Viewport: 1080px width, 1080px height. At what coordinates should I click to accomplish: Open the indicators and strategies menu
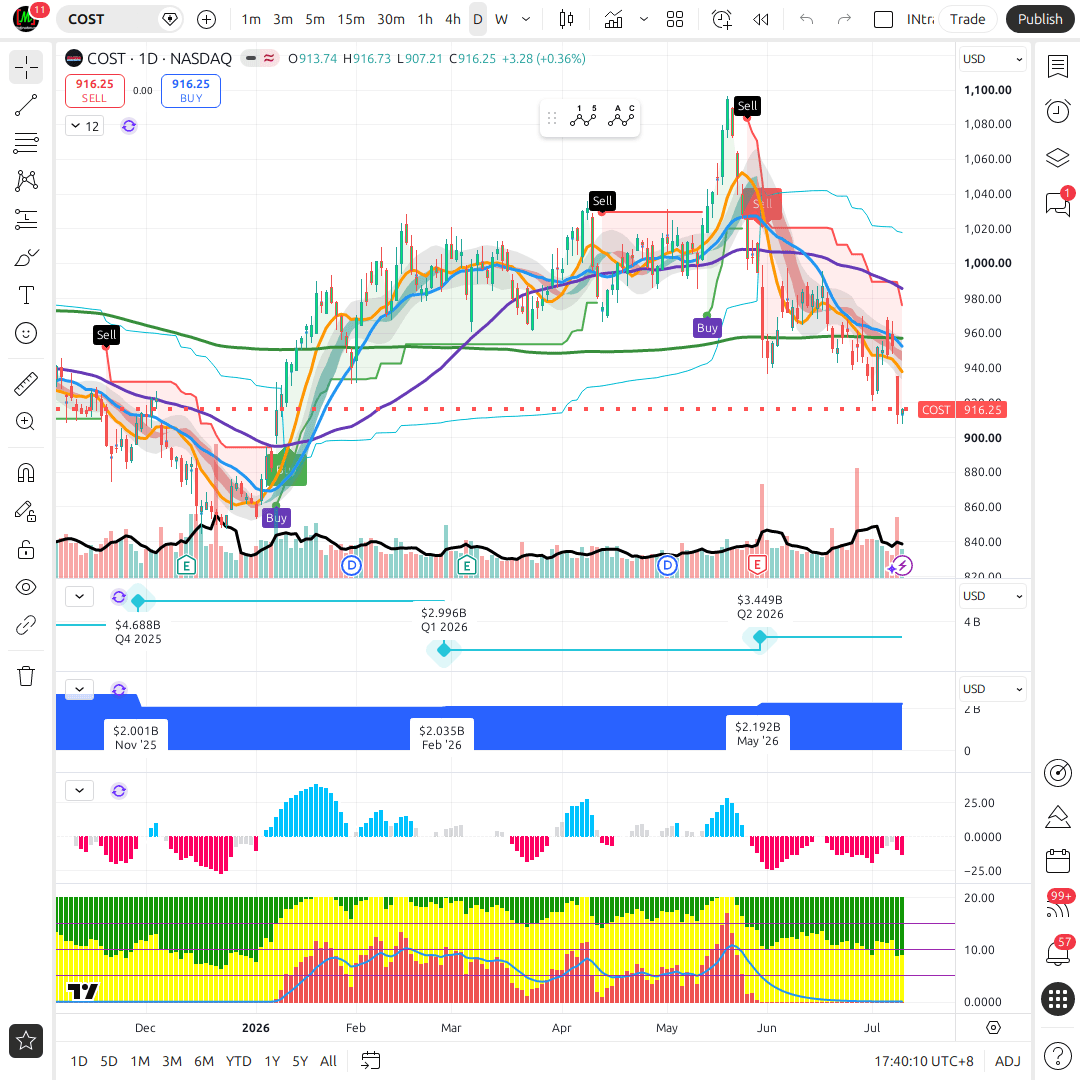pos(613,19)
